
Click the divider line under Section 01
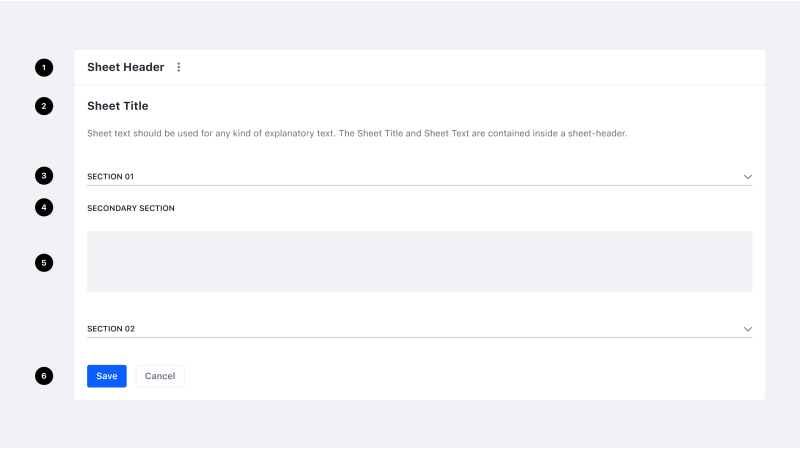coord(419,185)
